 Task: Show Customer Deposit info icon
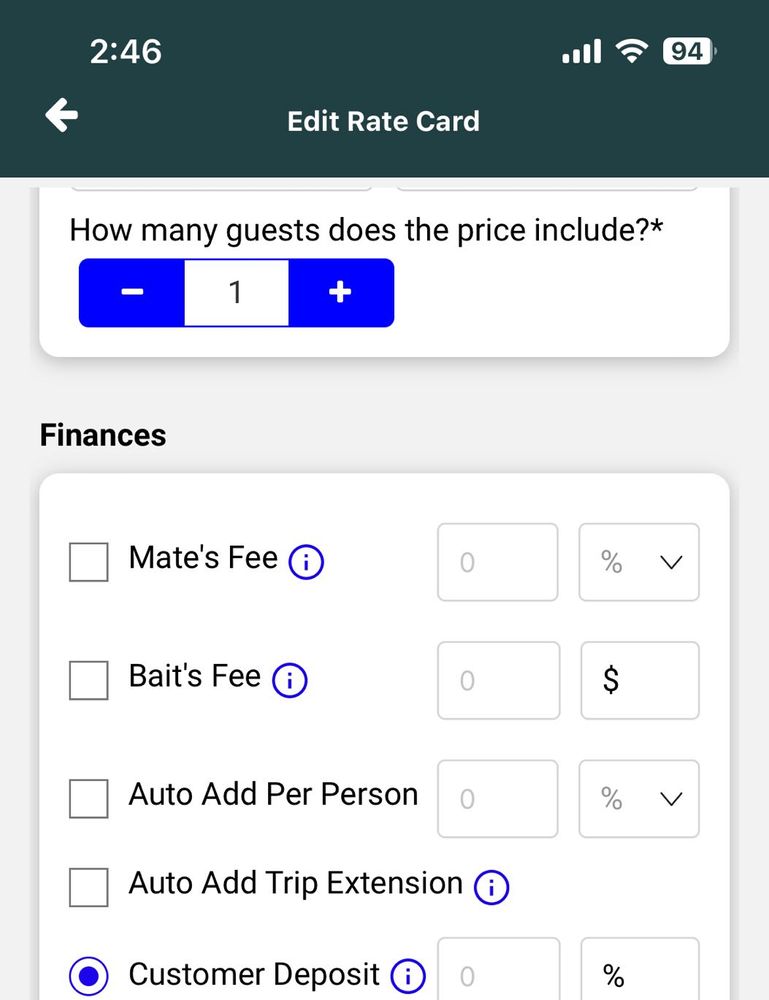408,976
